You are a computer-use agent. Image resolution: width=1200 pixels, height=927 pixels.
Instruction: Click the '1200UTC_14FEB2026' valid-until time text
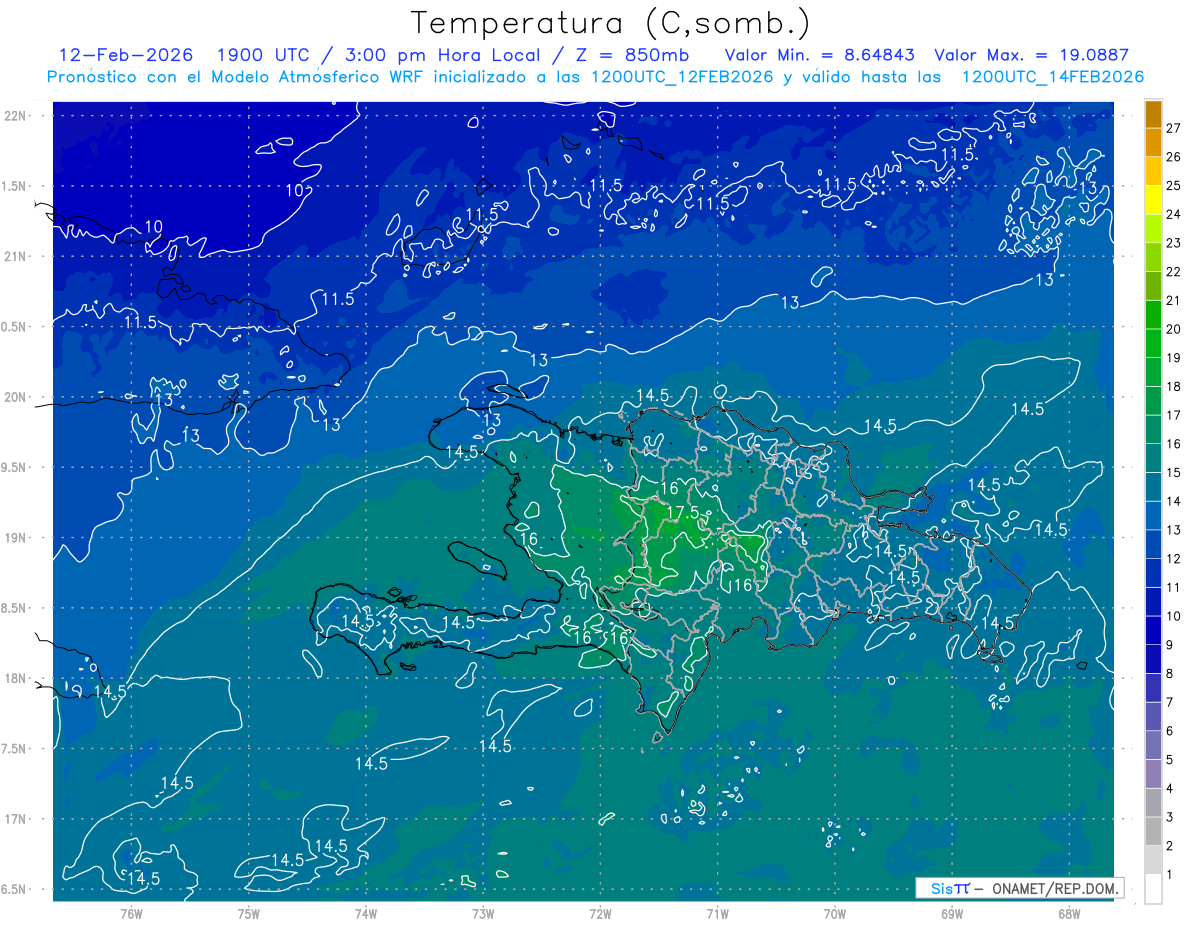point(1052,77)
